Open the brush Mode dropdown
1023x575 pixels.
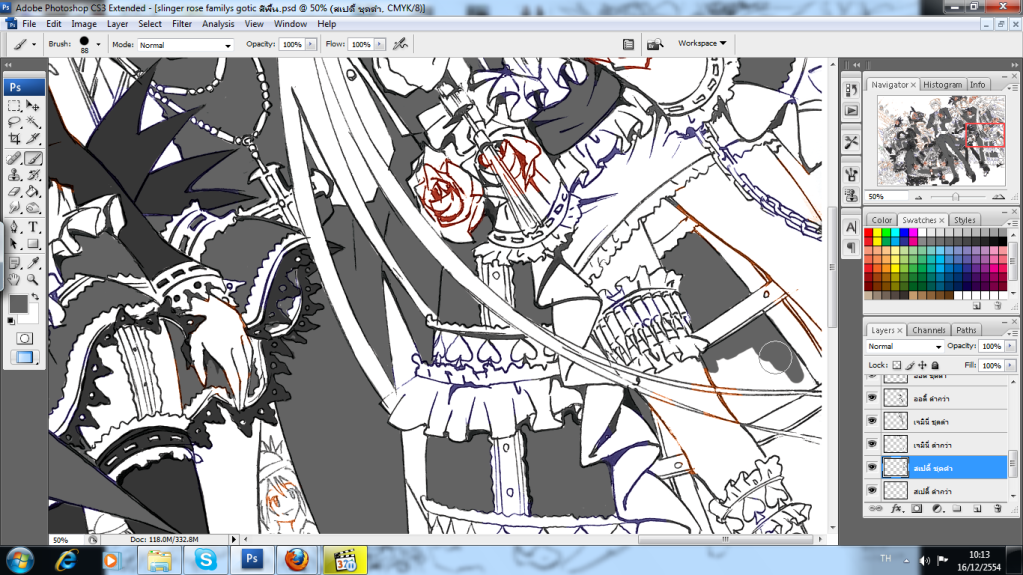[x=185, y=45]
